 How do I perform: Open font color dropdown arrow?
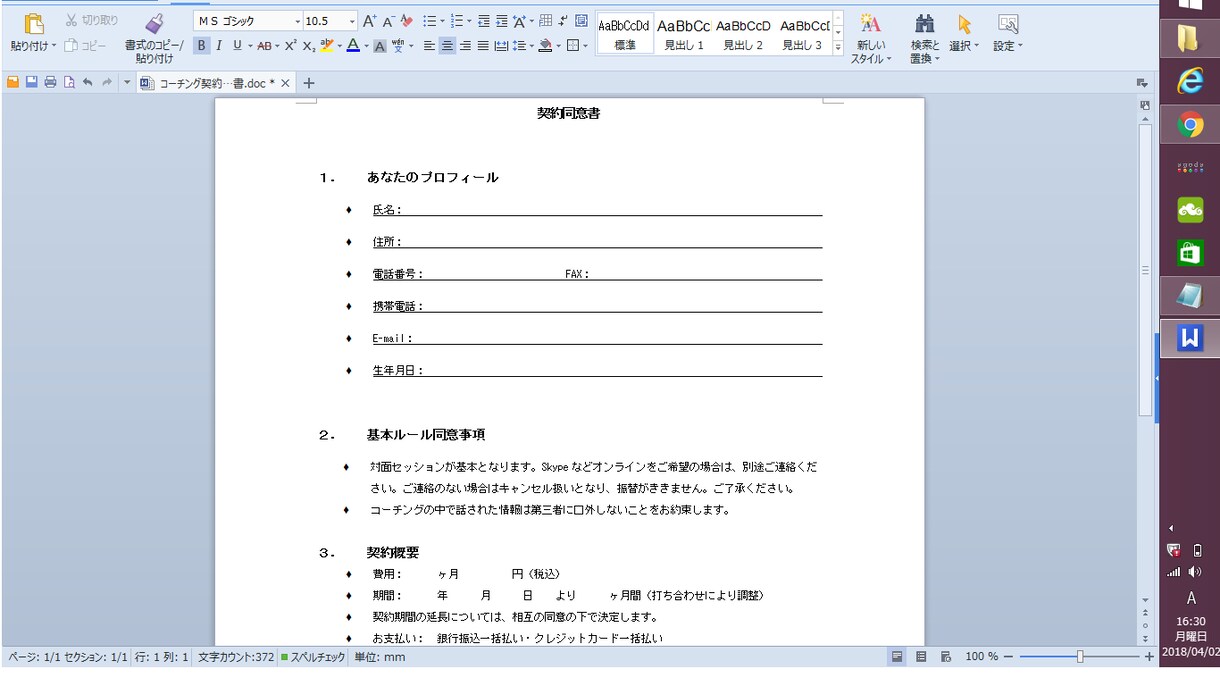tap(366, 46)
